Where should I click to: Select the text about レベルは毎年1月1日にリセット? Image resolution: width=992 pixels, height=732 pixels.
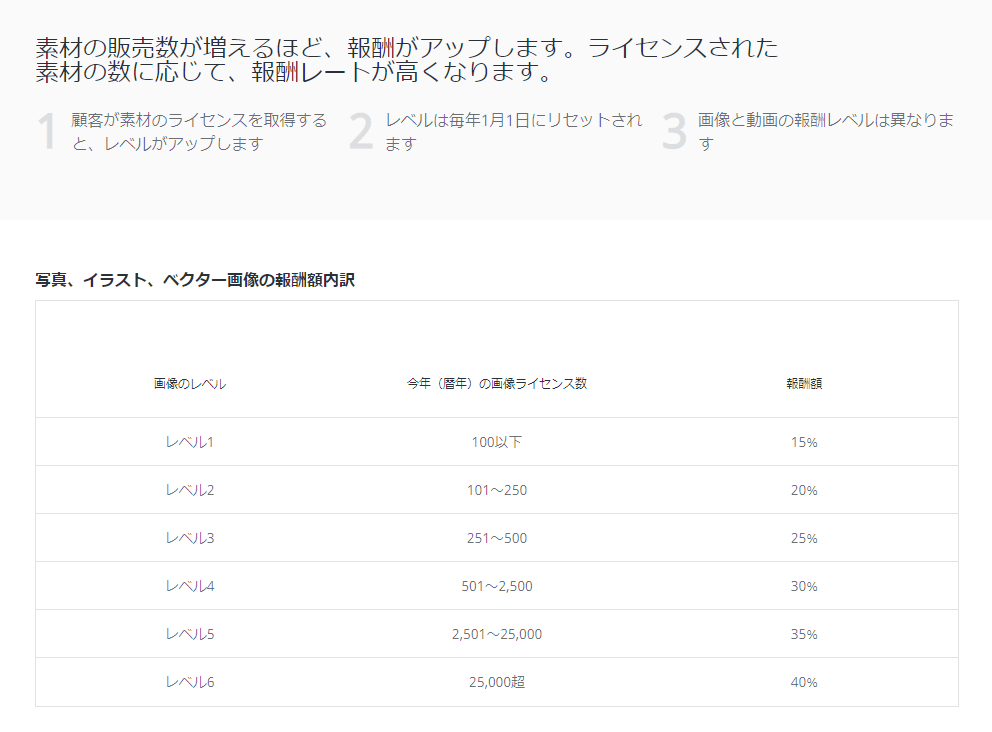click(513, 132)
